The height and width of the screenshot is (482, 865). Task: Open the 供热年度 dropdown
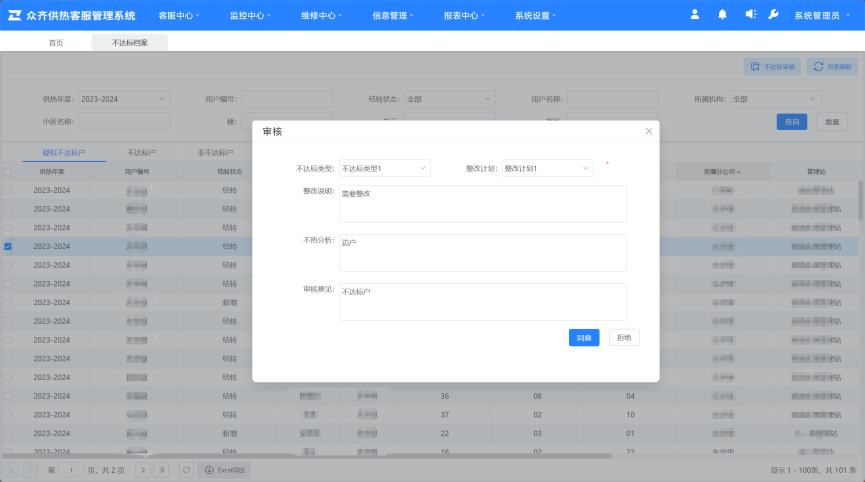pyautogui.click(x=123, y=99)
